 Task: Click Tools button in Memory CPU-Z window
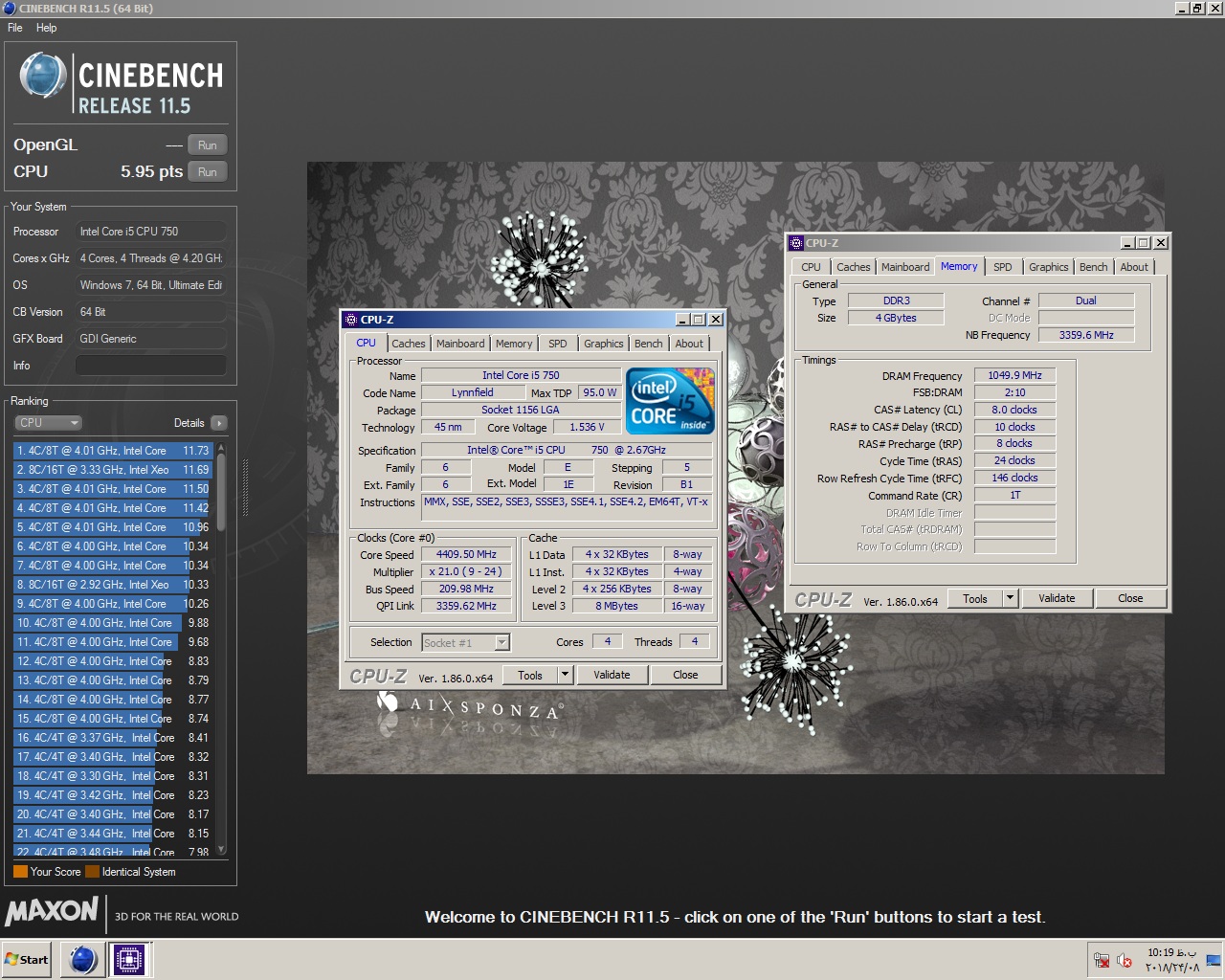tap(975, 598)
